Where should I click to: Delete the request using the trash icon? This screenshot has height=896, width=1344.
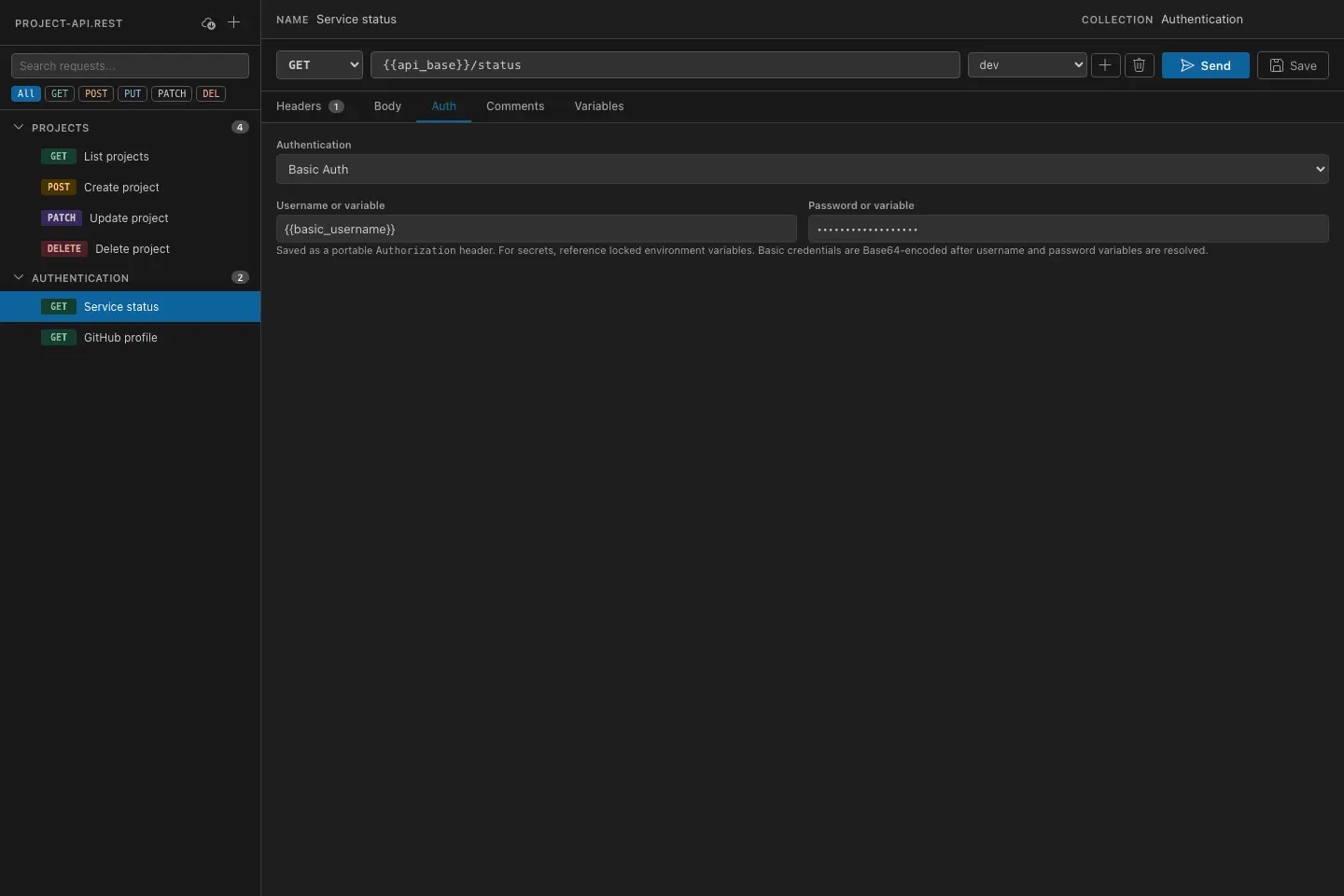(1140, 65)
